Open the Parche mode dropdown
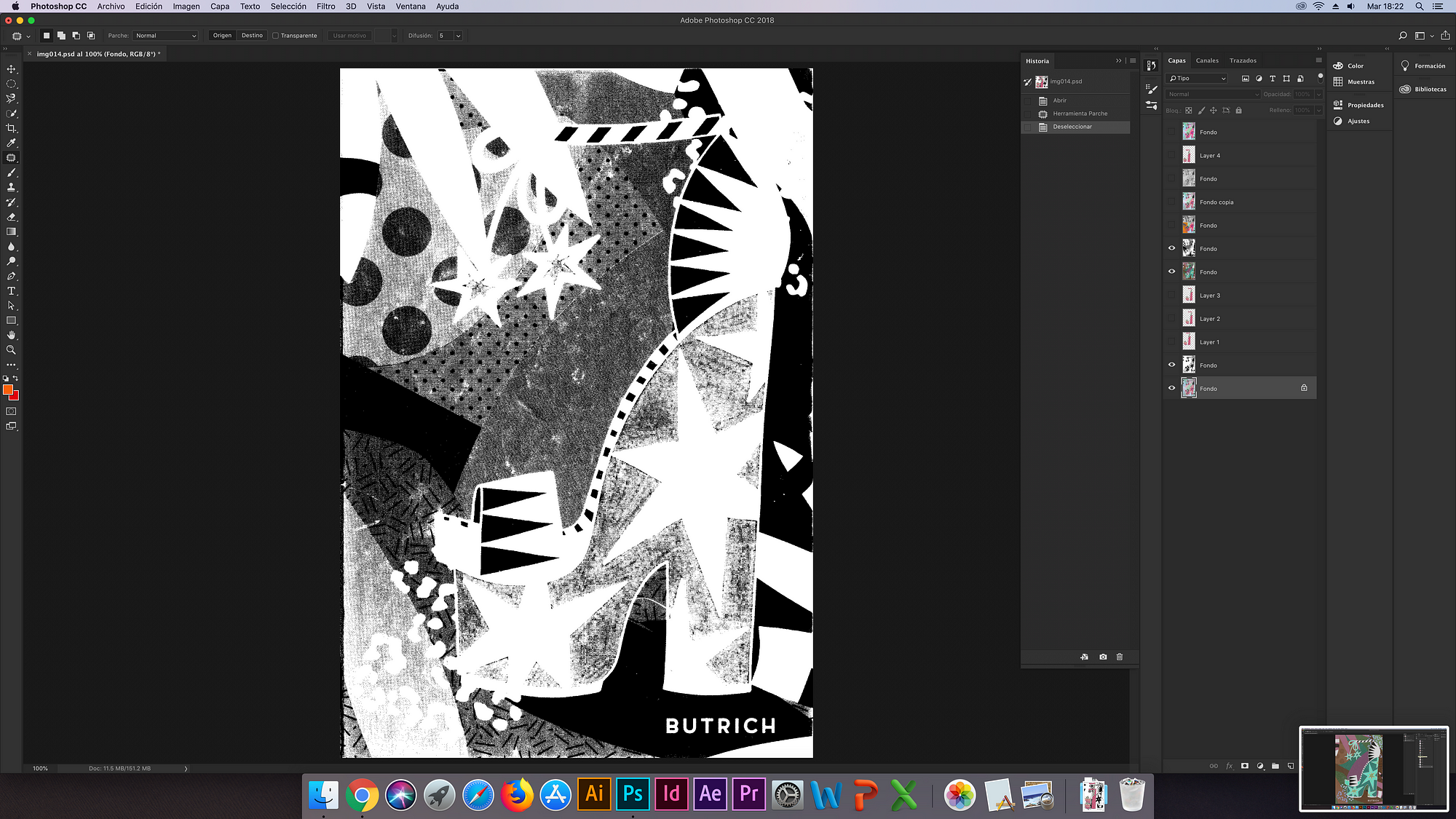 point(165,36)
